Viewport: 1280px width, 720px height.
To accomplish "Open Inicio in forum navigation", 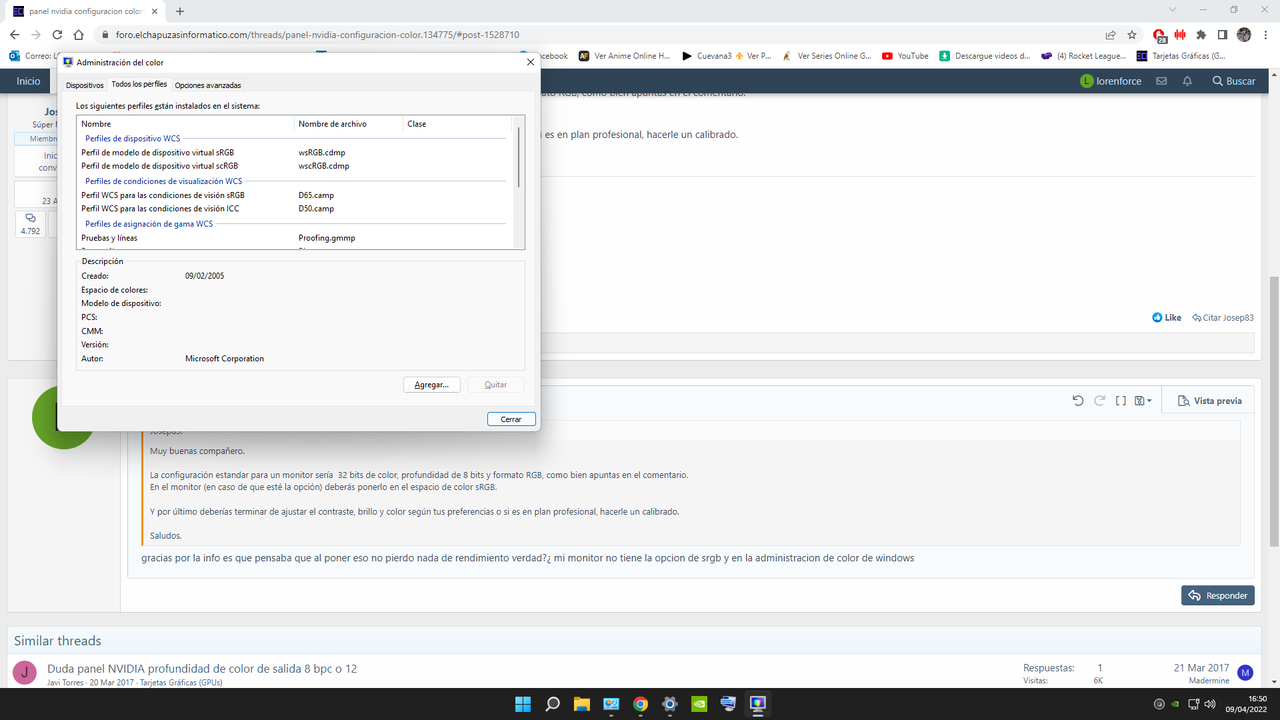I will (x=28, y=81).
